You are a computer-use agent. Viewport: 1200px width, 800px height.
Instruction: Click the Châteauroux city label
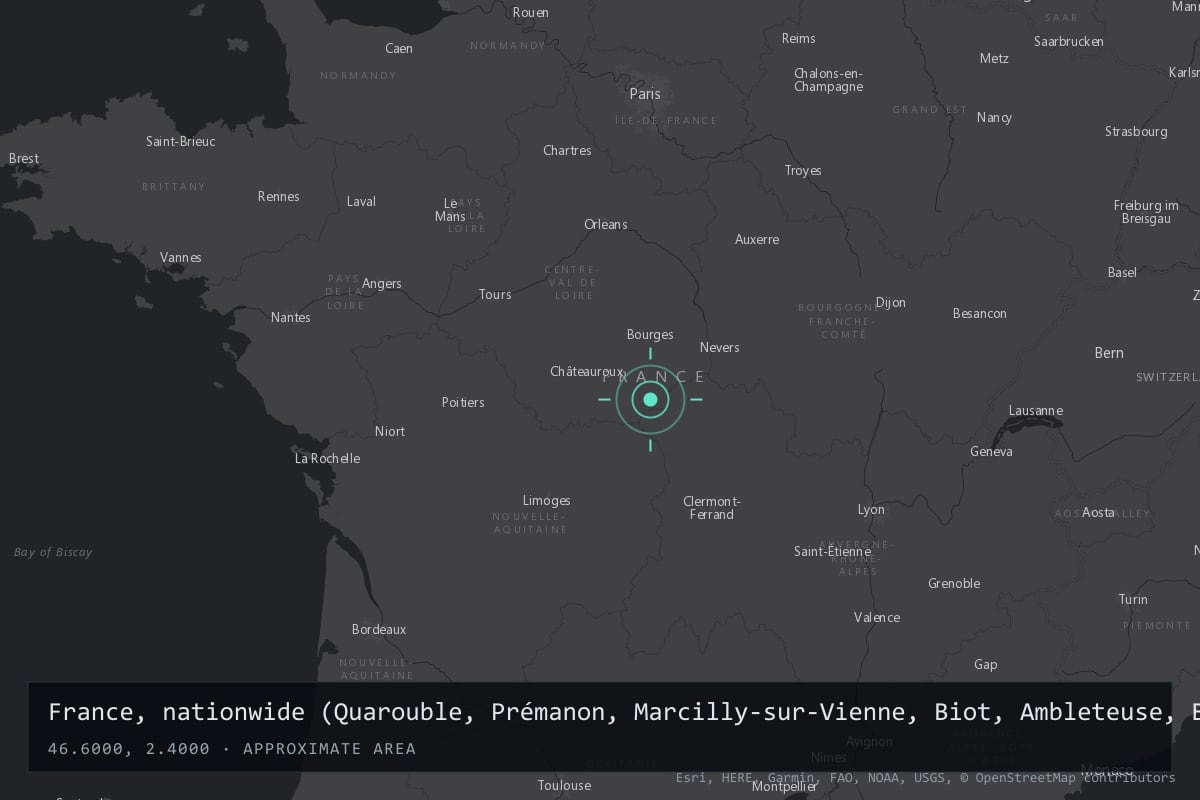coord(587,371)
